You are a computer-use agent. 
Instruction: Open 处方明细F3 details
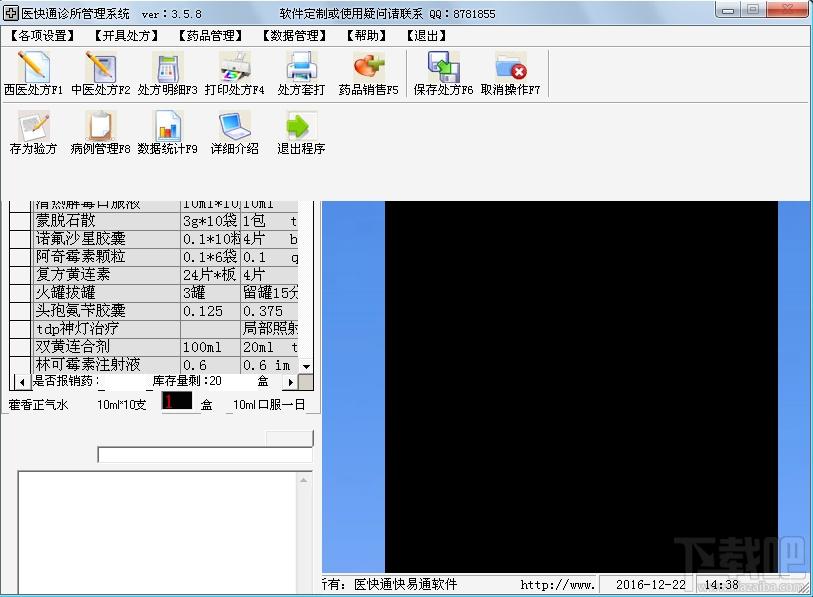tap(167, 74)
